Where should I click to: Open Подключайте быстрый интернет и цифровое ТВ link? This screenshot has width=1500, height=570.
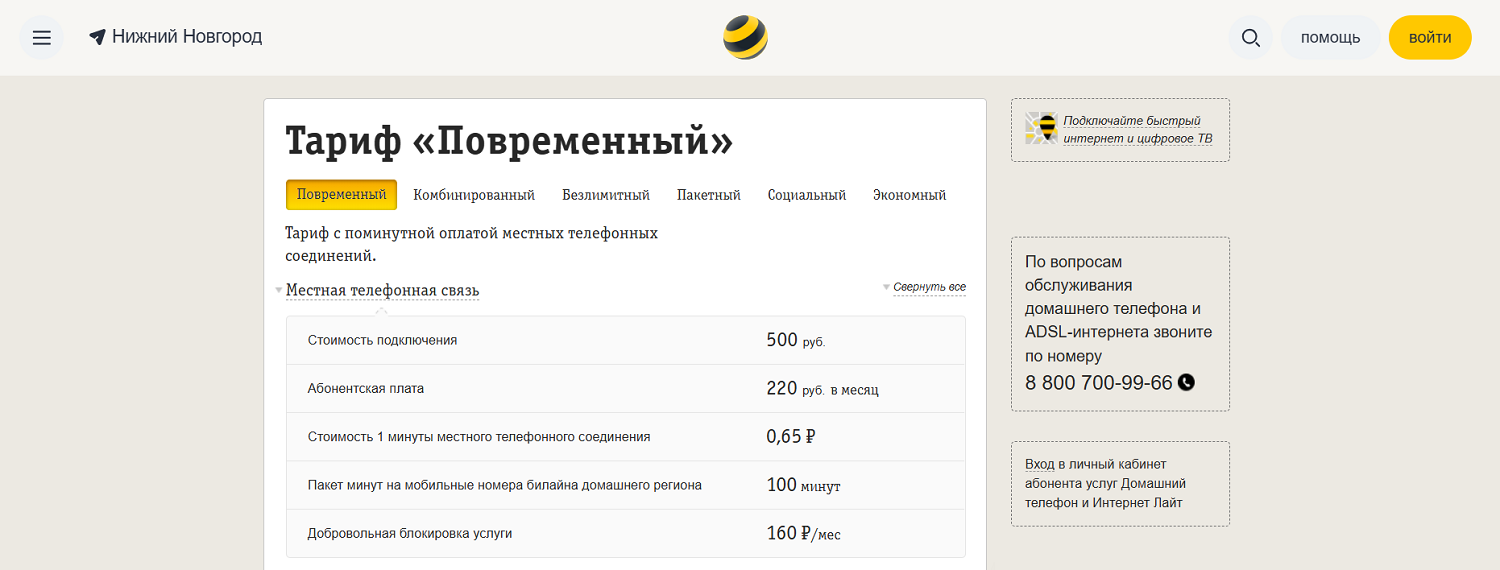pyautogui.click(x=1137, y=129)
